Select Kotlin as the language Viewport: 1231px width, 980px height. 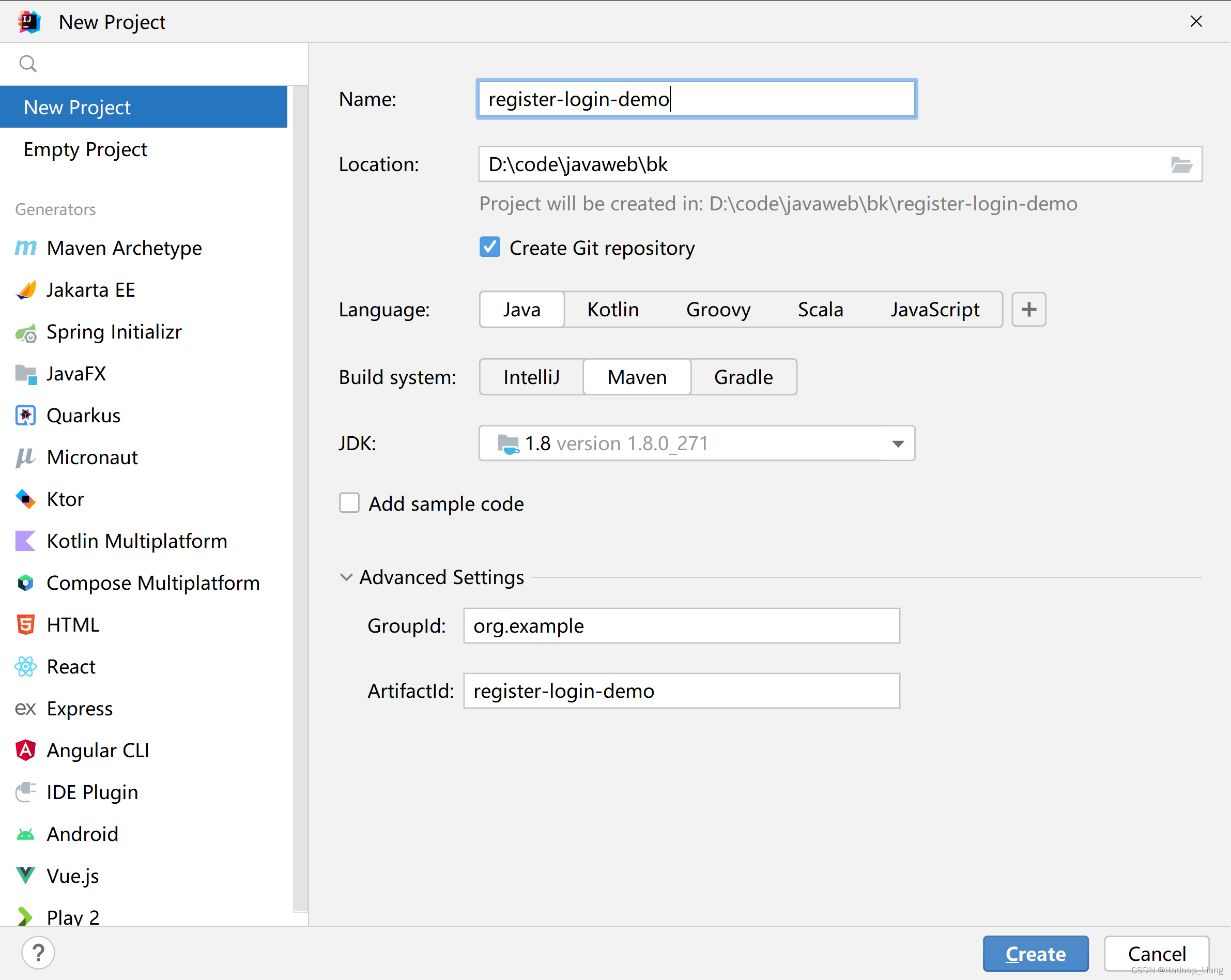click(612, 310)
